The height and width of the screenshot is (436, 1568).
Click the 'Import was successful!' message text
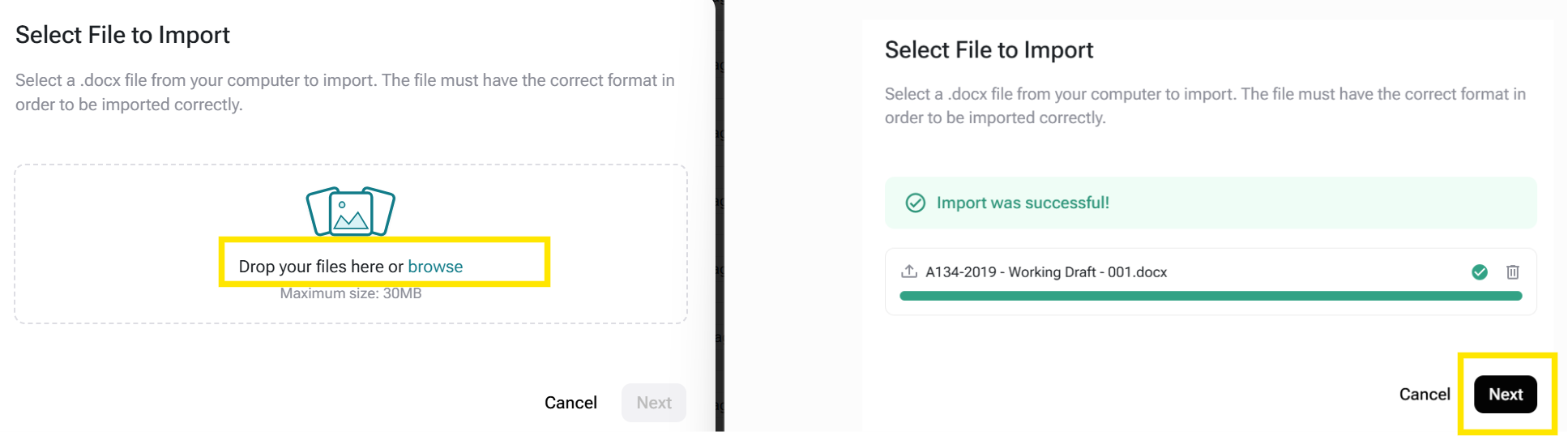1023,203
